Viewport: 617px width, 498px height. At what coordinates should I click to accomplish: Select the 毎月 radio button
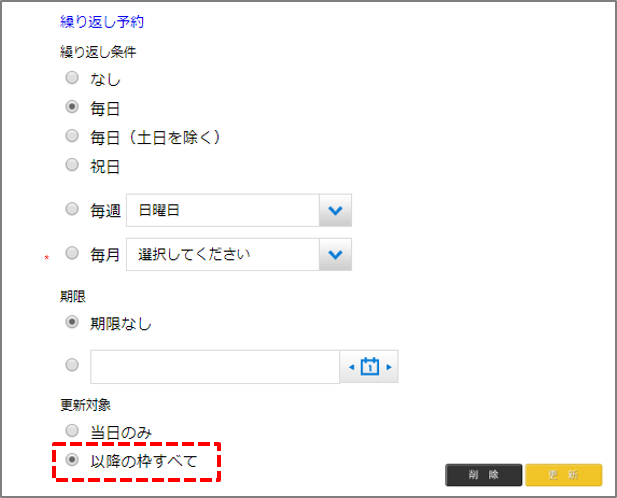pyautogui.click(x=72, y=254)
